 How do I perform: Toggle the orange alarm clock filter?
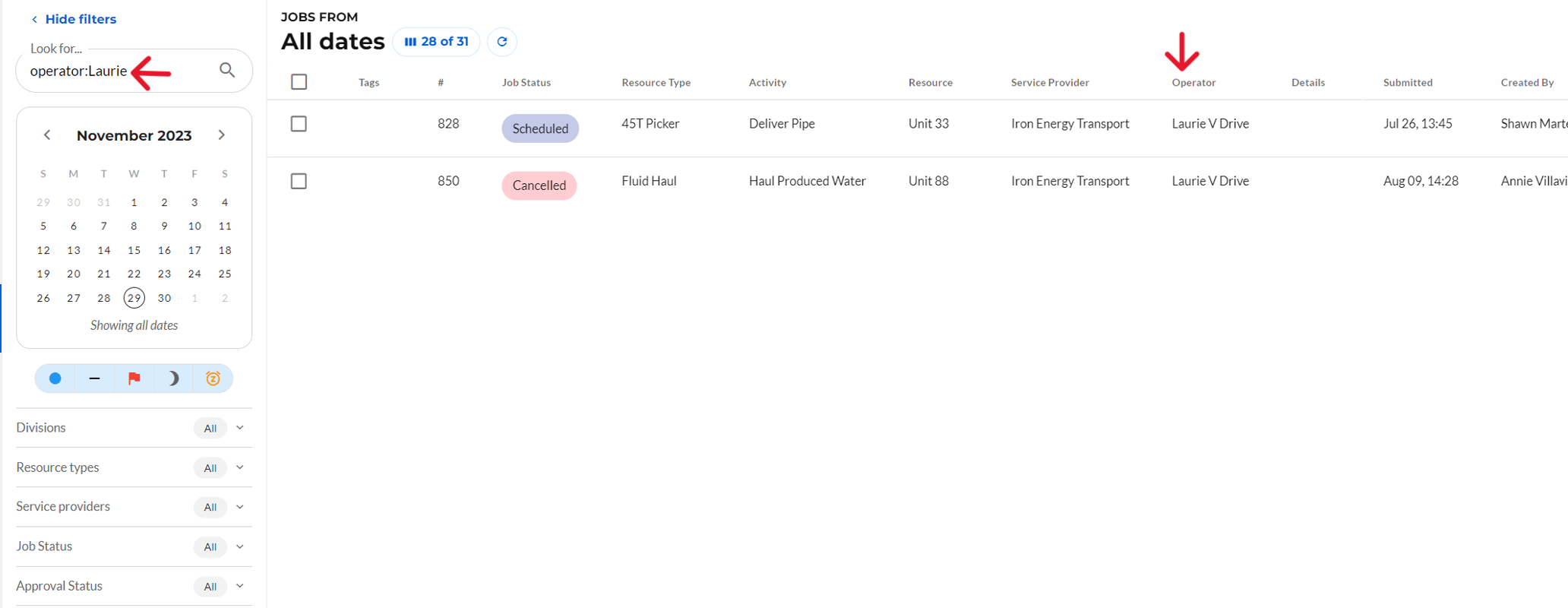pos(213,378)
